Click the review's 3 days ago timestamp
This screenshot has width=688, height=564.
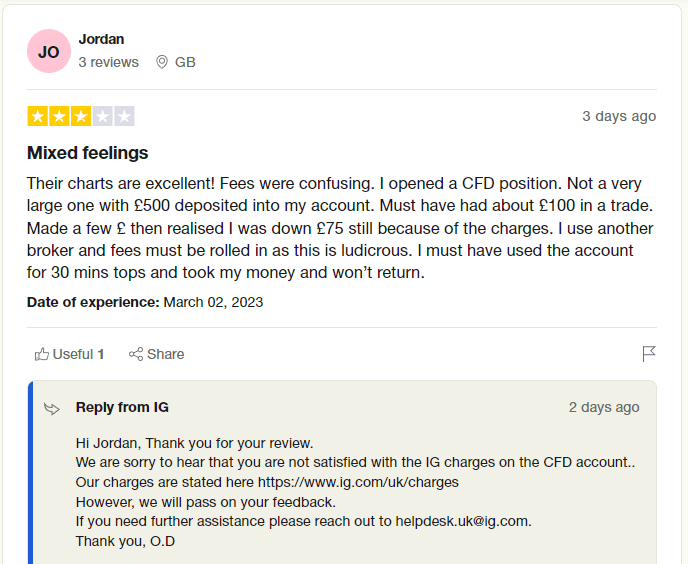click(x=619, y=116)
